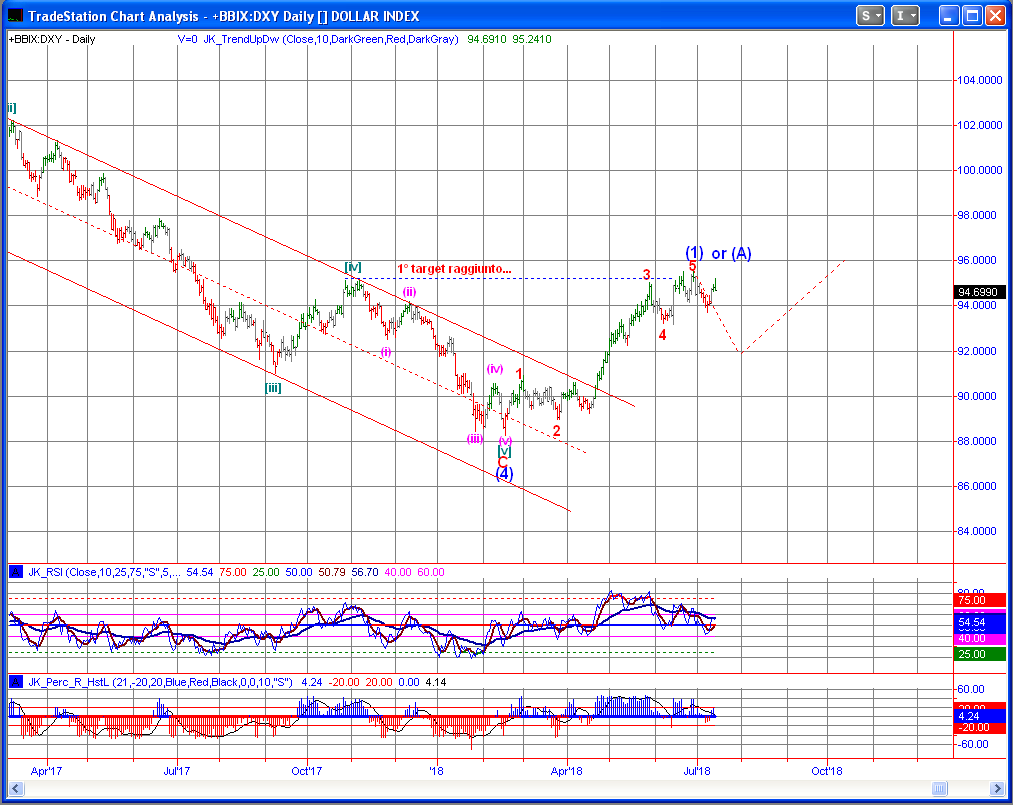Click the Jul'17 date axis label
This screenshot has width=1013, height=805.
(x=176, y=771)
